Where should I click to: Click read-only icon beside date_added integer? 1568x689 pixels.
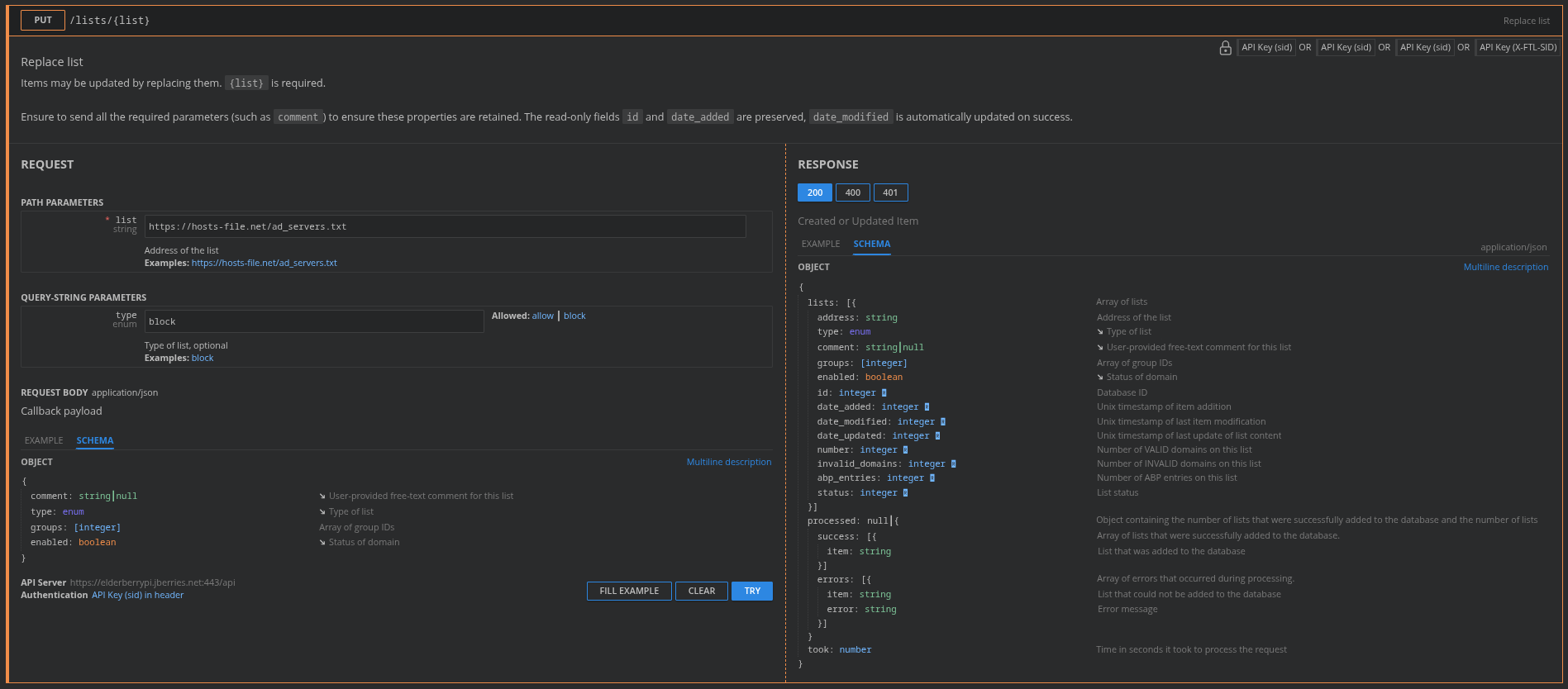point(927,407)
